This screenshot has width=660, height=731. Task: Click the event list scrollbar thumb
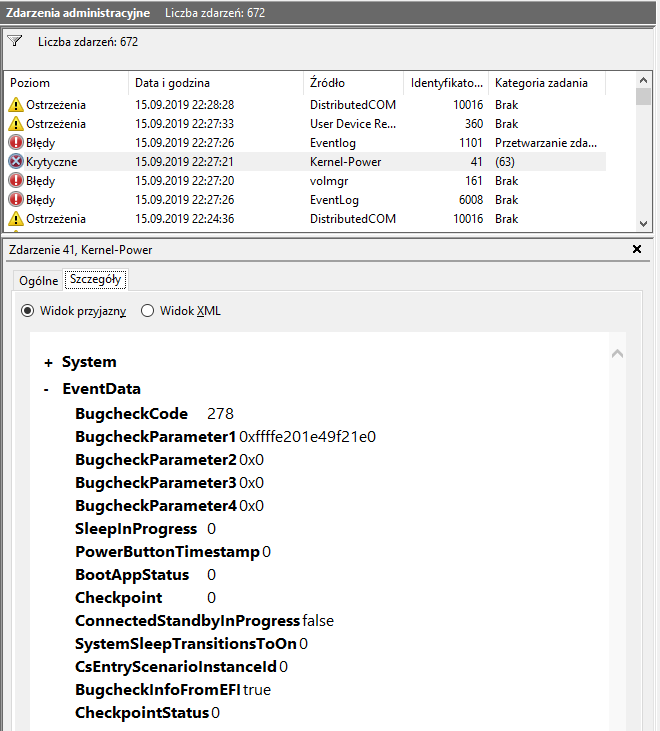(x=644, y=96)
